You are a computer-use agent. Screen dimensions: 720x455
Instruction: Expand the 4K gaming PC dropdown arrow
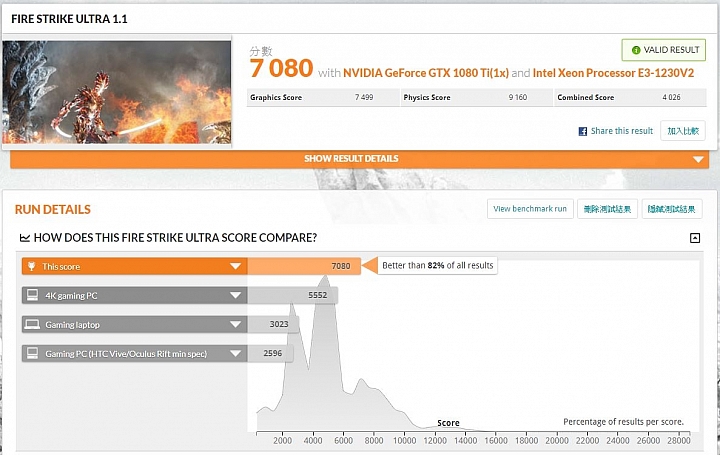click(x=236, y=295)
